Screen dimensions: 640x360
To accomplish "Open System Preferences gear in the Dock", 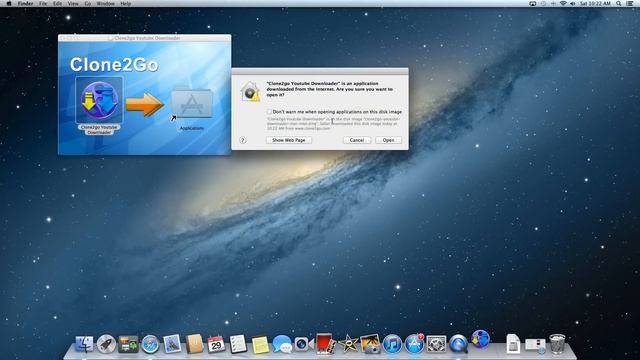I will (x=436, y=344).
